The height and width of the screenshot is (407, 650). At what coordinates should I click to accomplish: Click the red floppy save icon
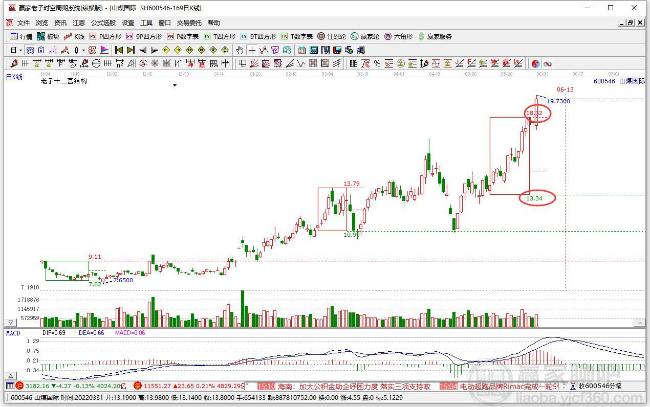click(337, 50)
